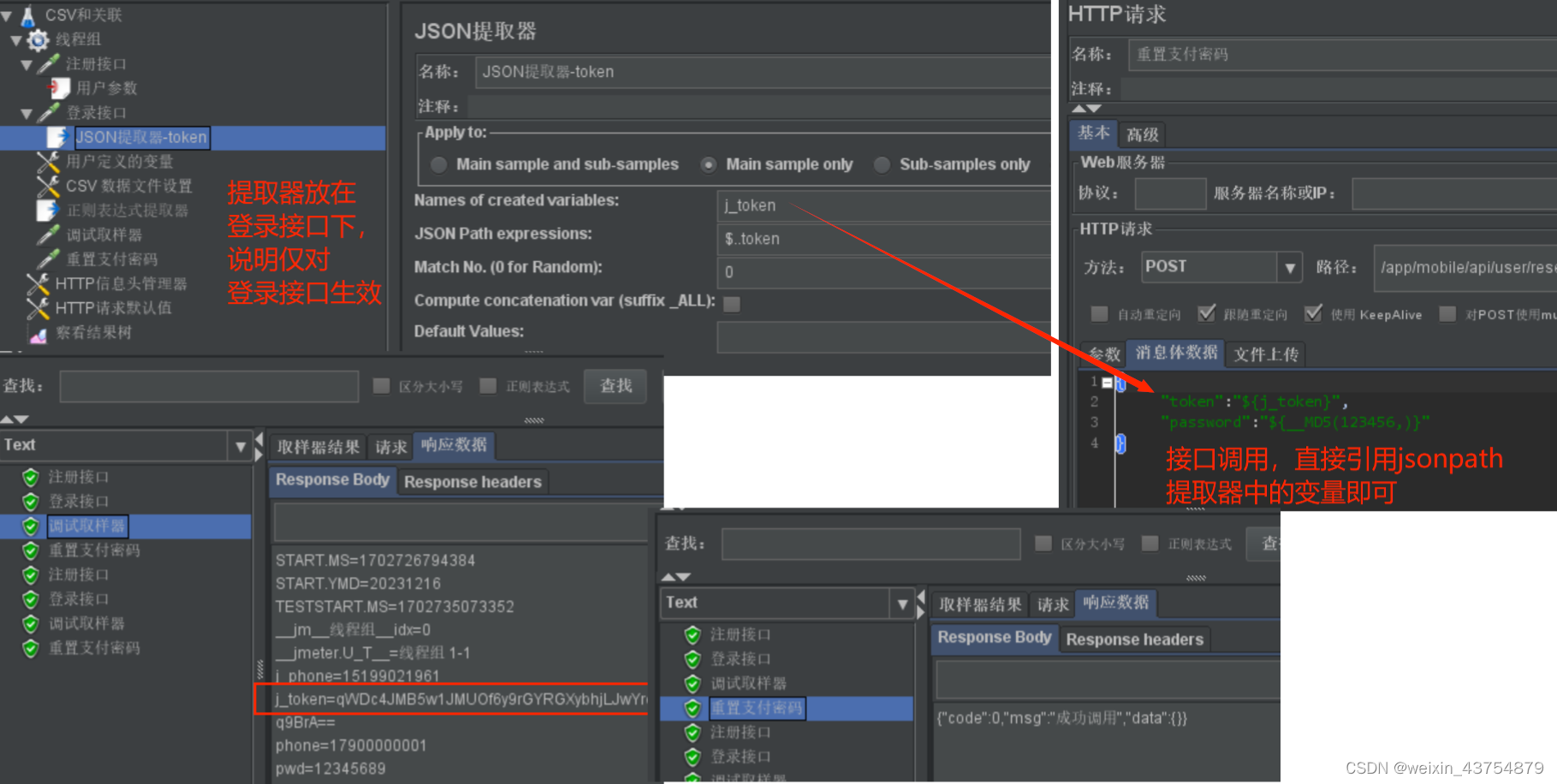1557x784 pixels.
Task: Click green shield of 注册接口 in lower-right results
Action: point(692,634)
